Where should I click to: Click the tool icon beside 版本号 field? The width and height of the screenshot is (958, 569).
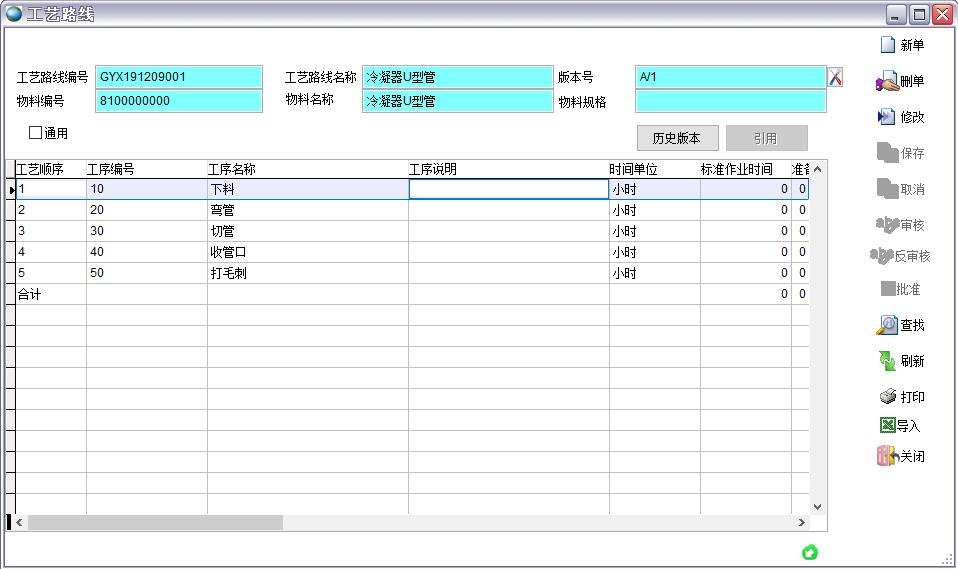836,77
